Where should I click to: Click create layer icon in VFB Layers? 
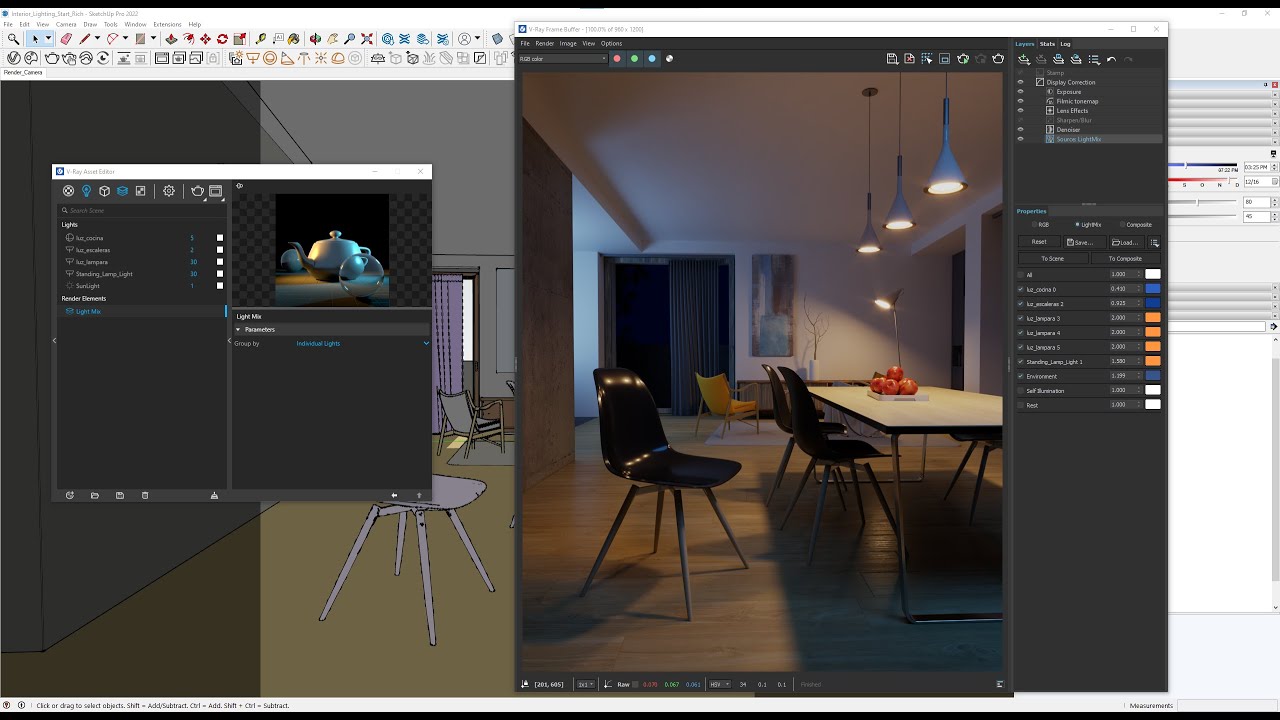pos(1024,59)
